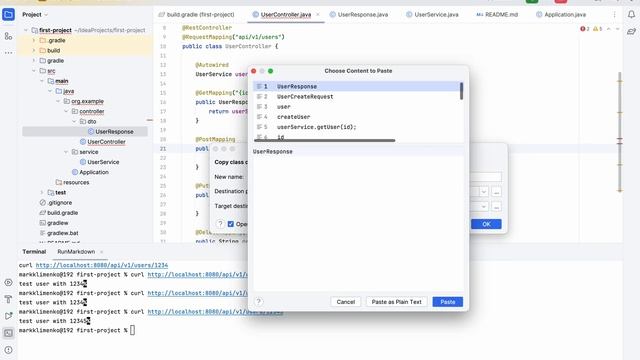640x360 pixels.
Task: Open the Build hammer tool window
Action: (8, 299)
